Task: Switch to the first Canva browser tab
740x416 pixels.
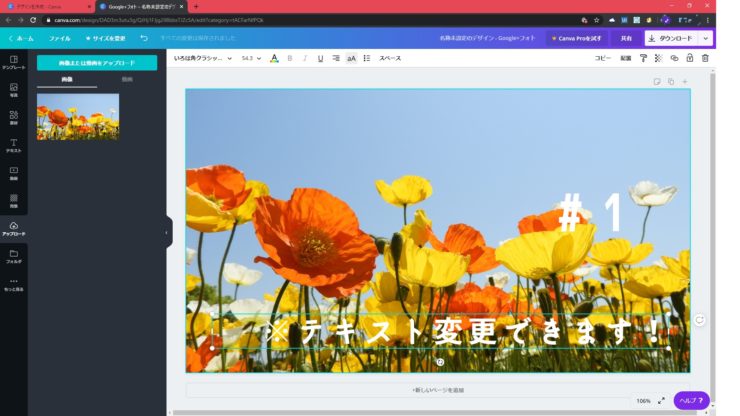Action: coord(47,7)
